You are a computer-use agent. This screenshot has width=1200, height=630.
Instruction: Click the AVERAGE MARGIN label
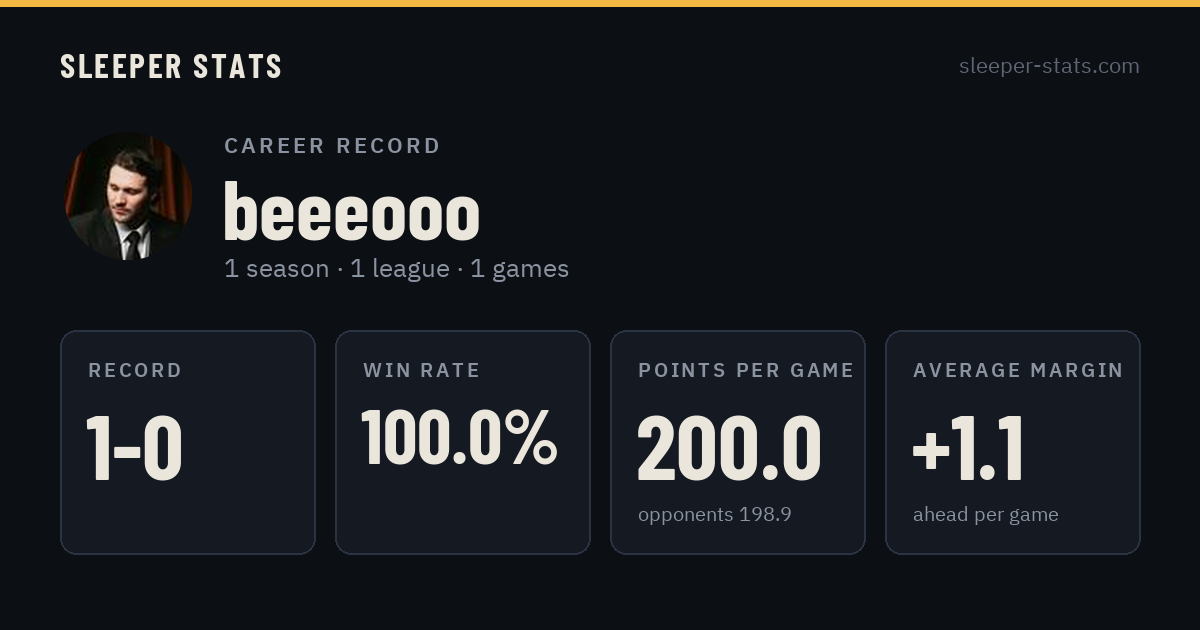pyautogui.click(x=1018, y=371)
